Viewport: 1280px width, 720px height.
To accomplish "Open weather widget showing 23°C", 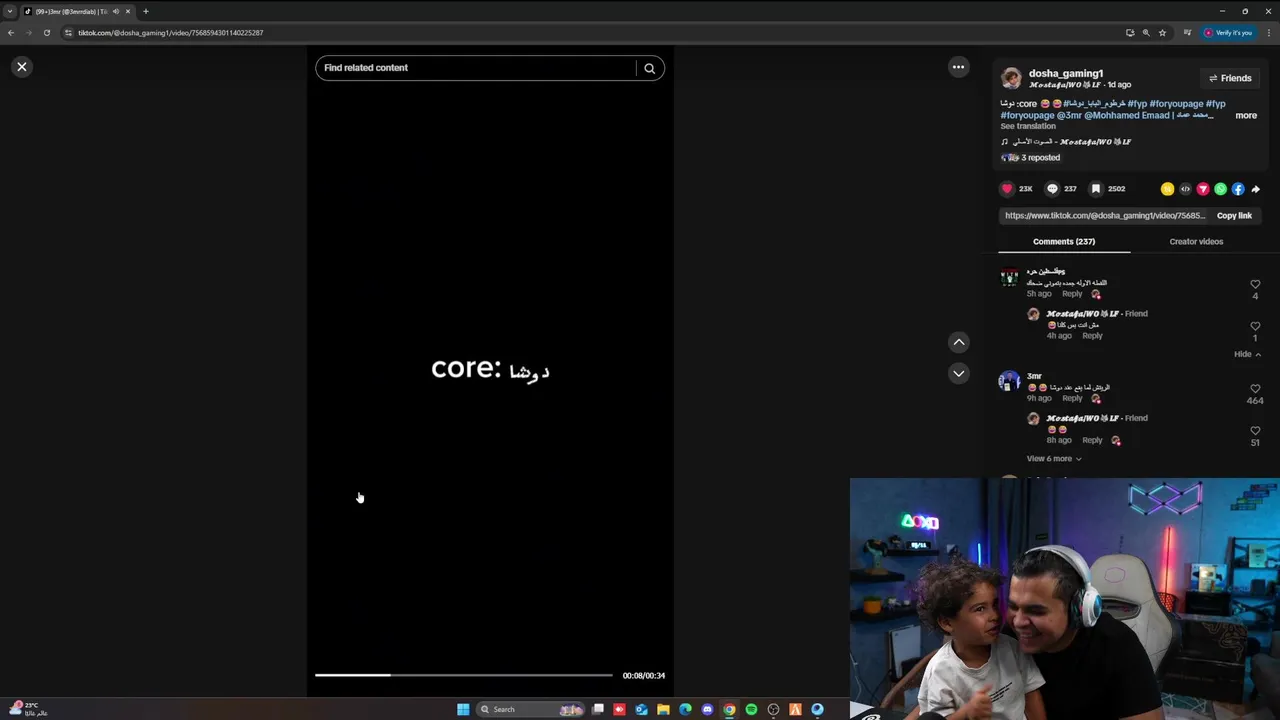I will tap(27, 709).
